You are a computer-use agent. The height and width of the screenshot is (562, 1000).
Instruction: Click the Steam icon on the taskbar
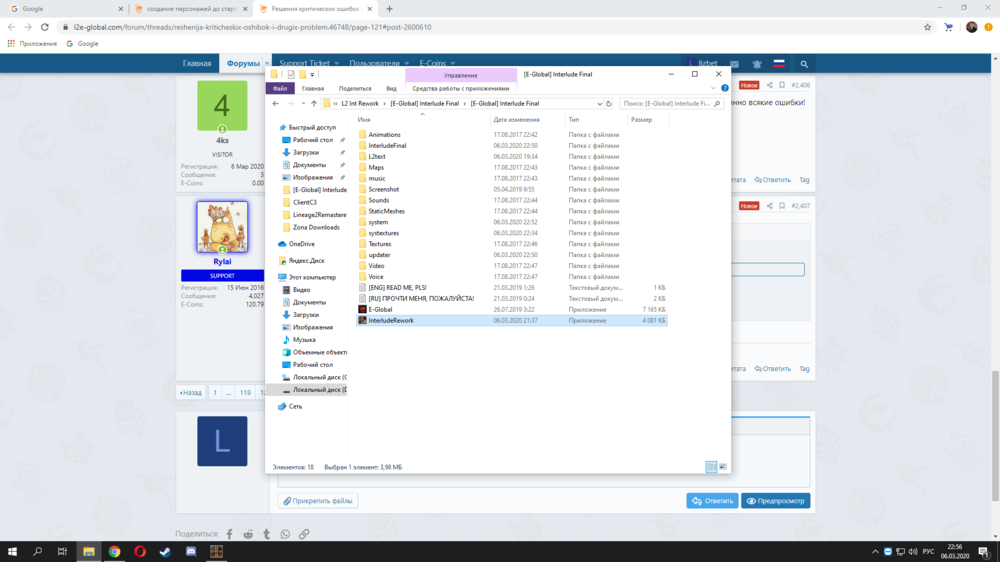(165, 551)
